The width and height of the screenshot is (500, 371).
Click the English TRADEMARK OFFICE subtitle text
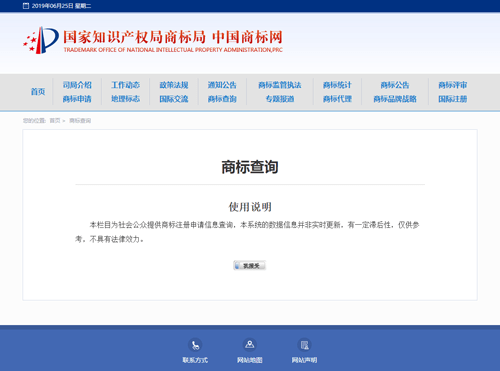[173, 50]
